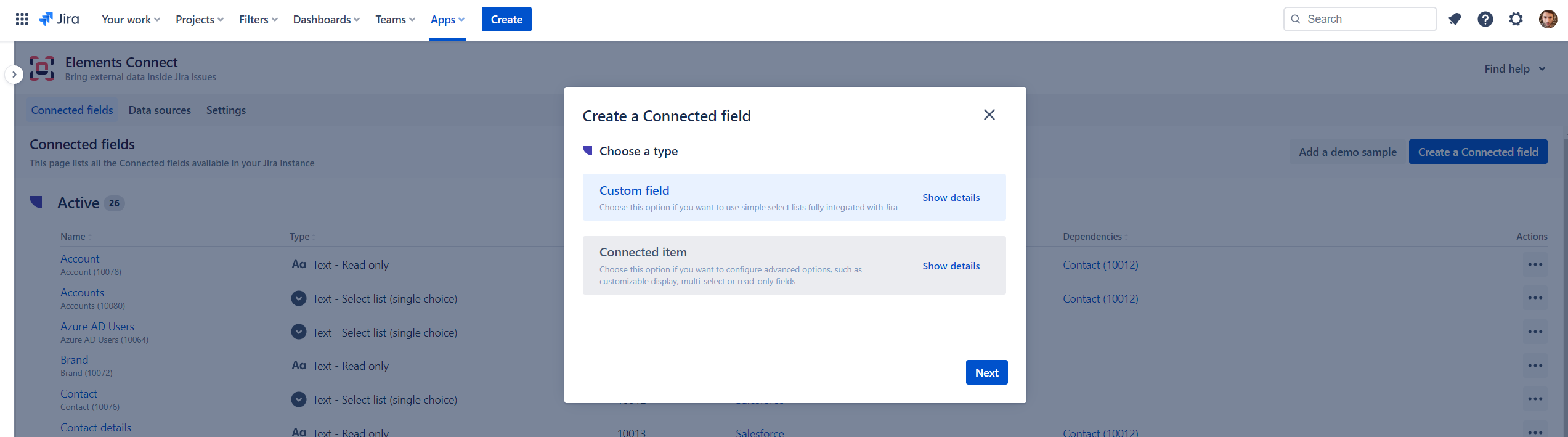Screen dimensions: 1568x437
Task: Show details for Connected item
Action: [x=951, y=266]
